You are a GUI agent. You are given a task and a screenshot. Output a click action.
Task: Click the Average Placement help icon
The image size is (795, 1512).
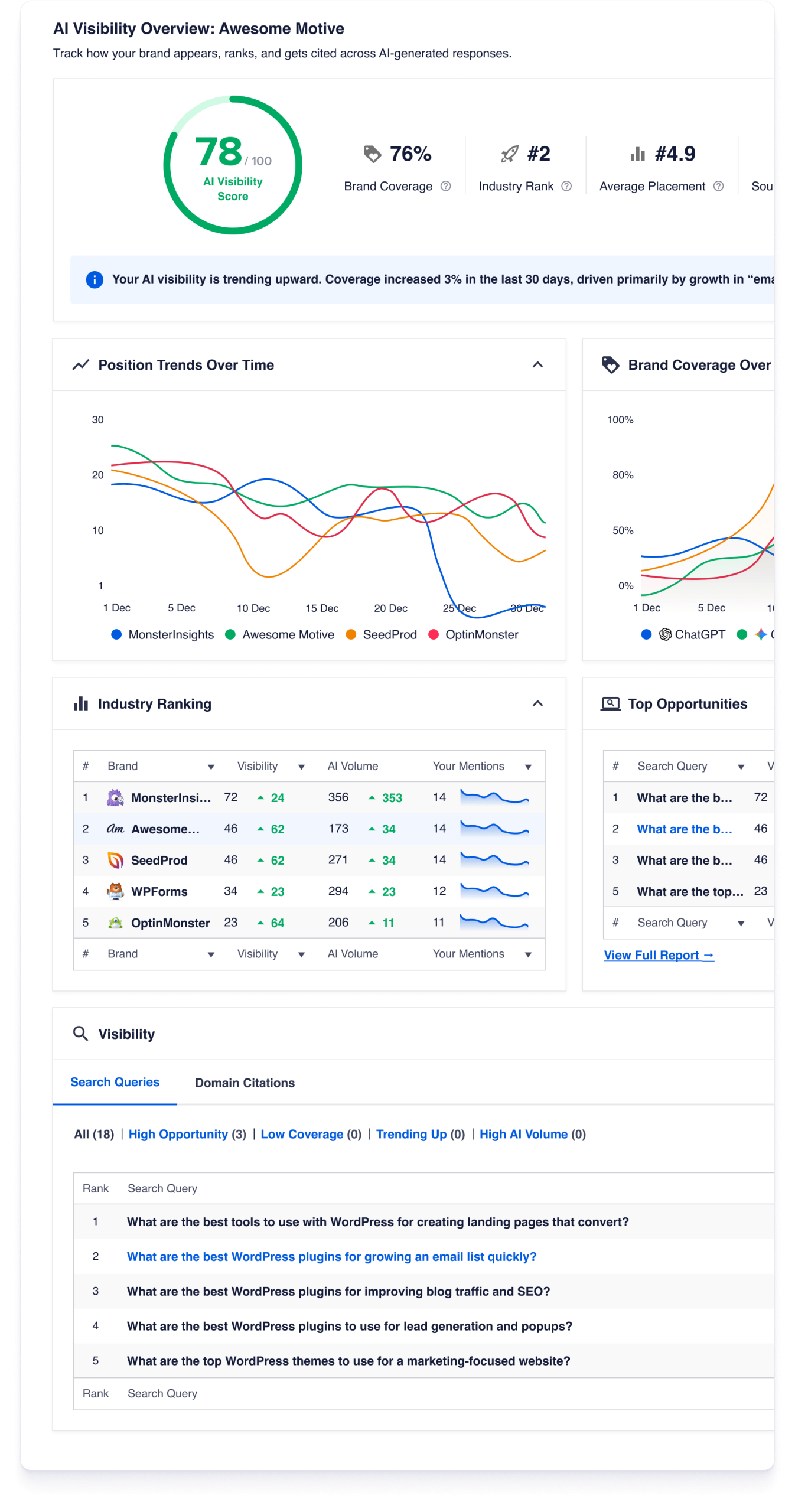718,186
